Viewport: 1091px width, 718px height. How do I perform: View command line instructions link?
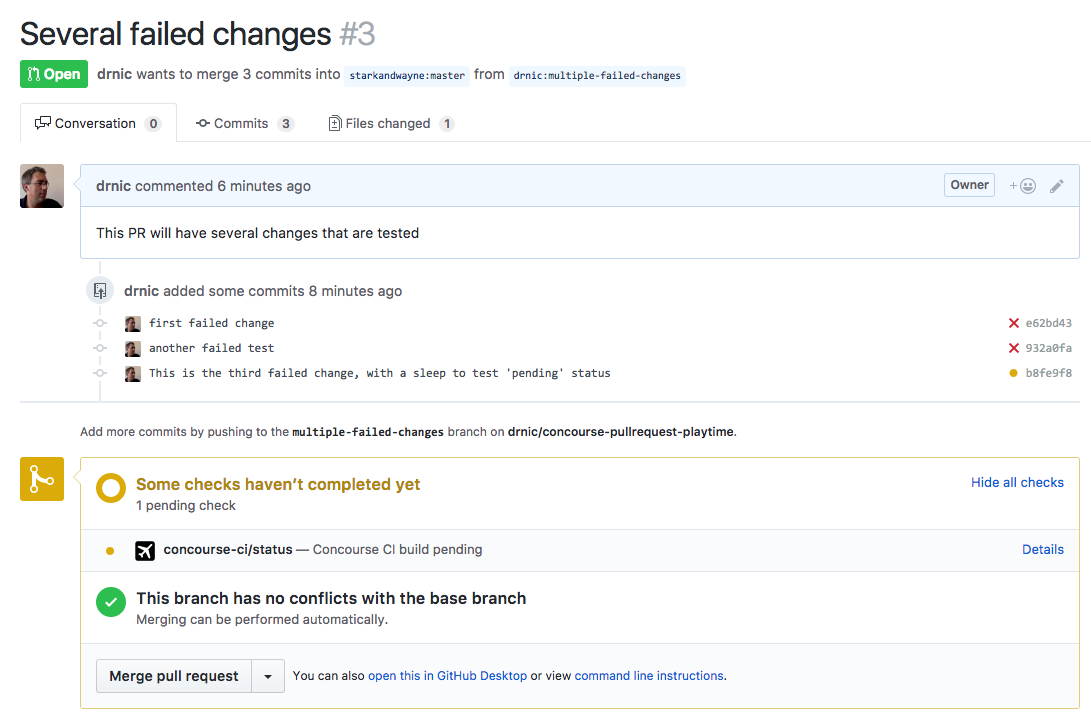pyautogui.click(x=649, y=676)
